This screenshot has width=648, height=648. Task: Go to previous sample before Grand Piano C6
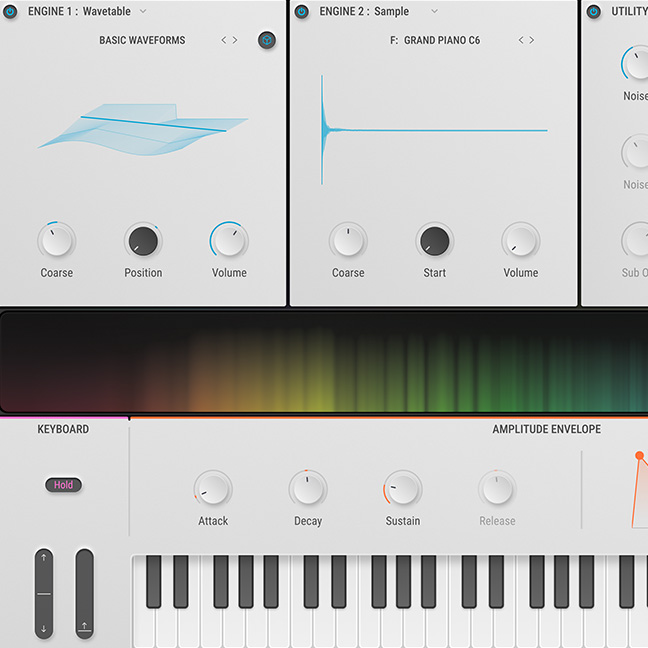[x=520, y=40]
